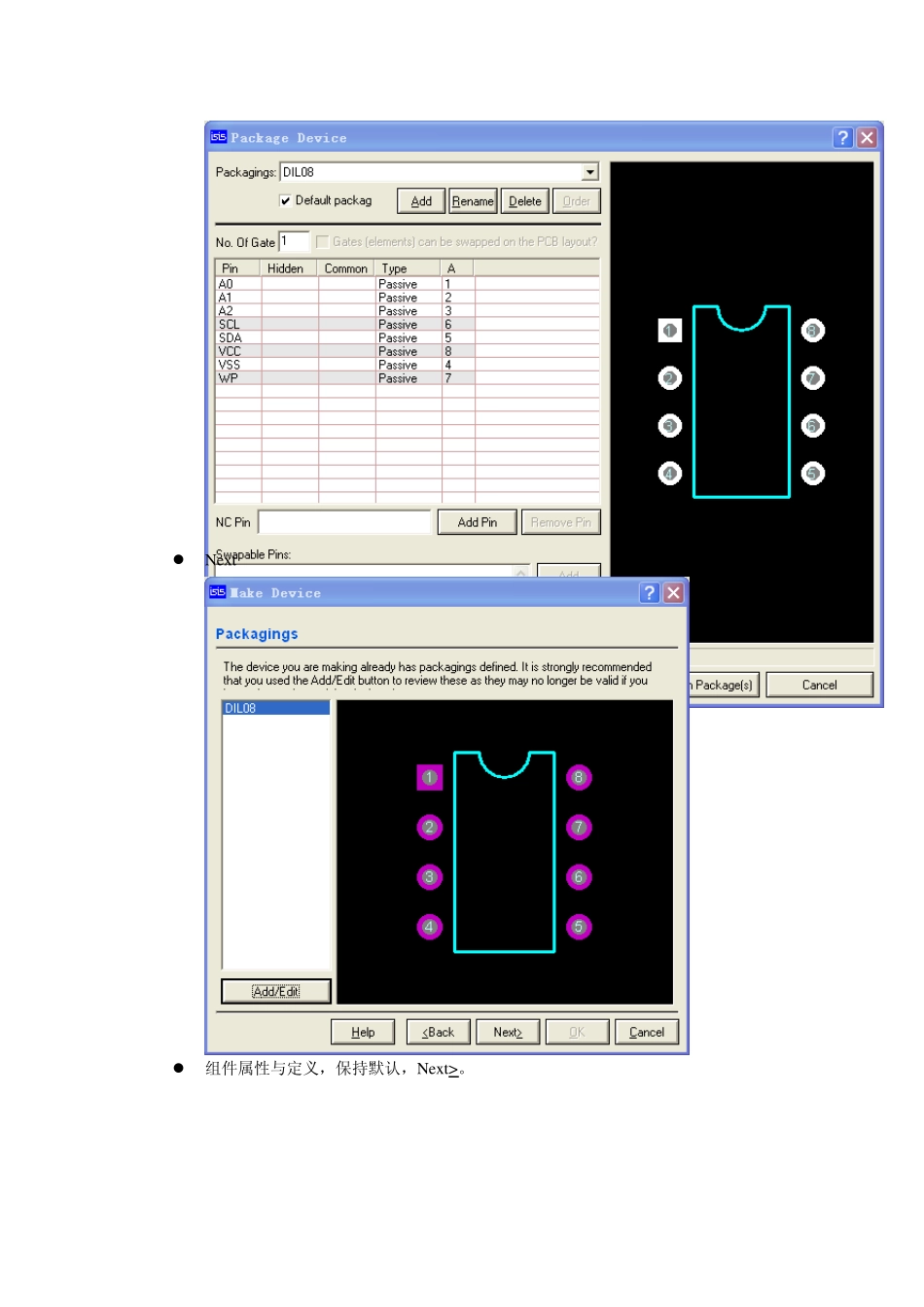Click the Delete button
The image size is (924, 1307).
pyautogui.click(x=525, y=201)
